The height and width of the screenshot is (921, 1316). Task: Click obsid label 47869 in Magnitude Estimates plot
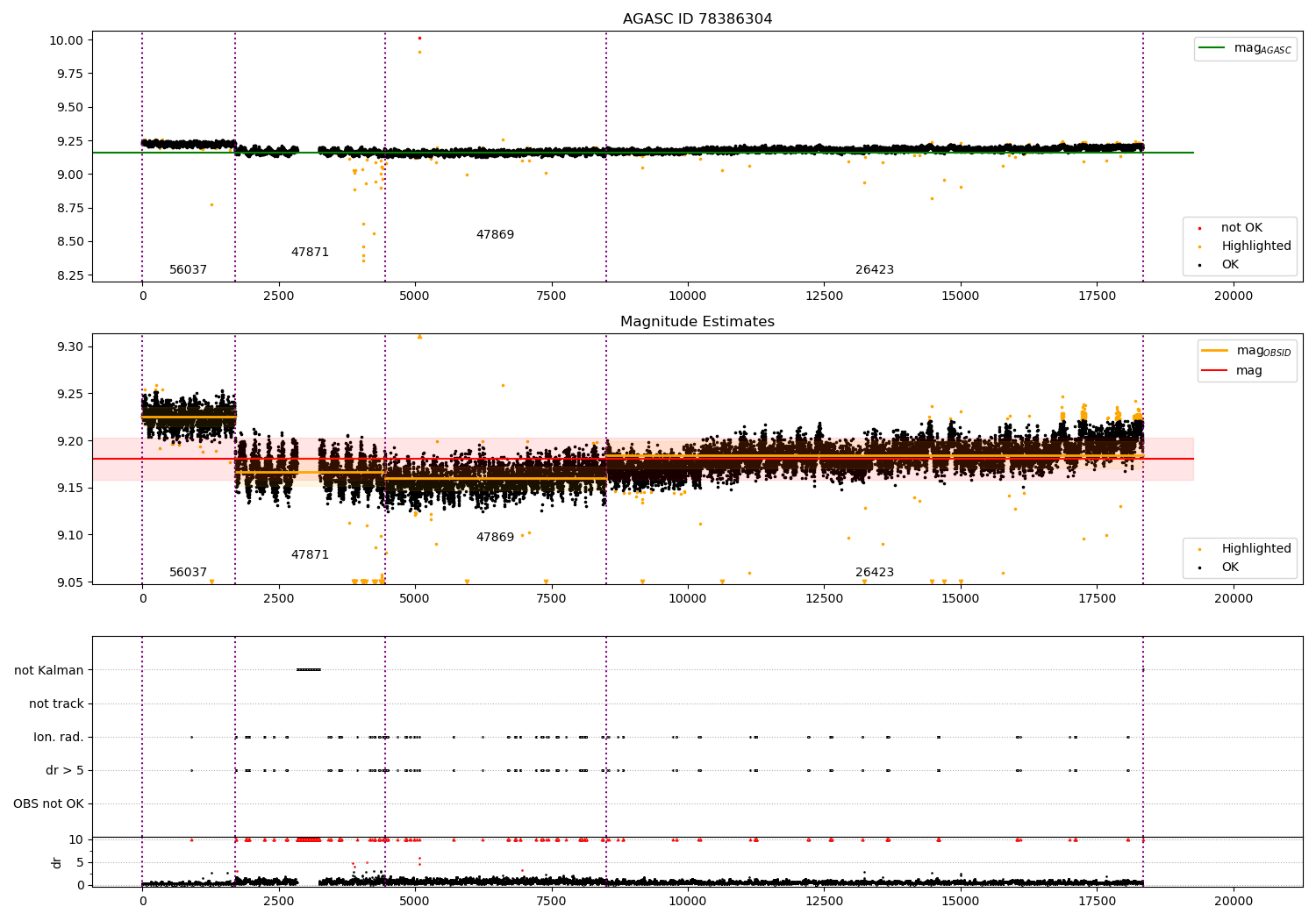coord(495,538)
